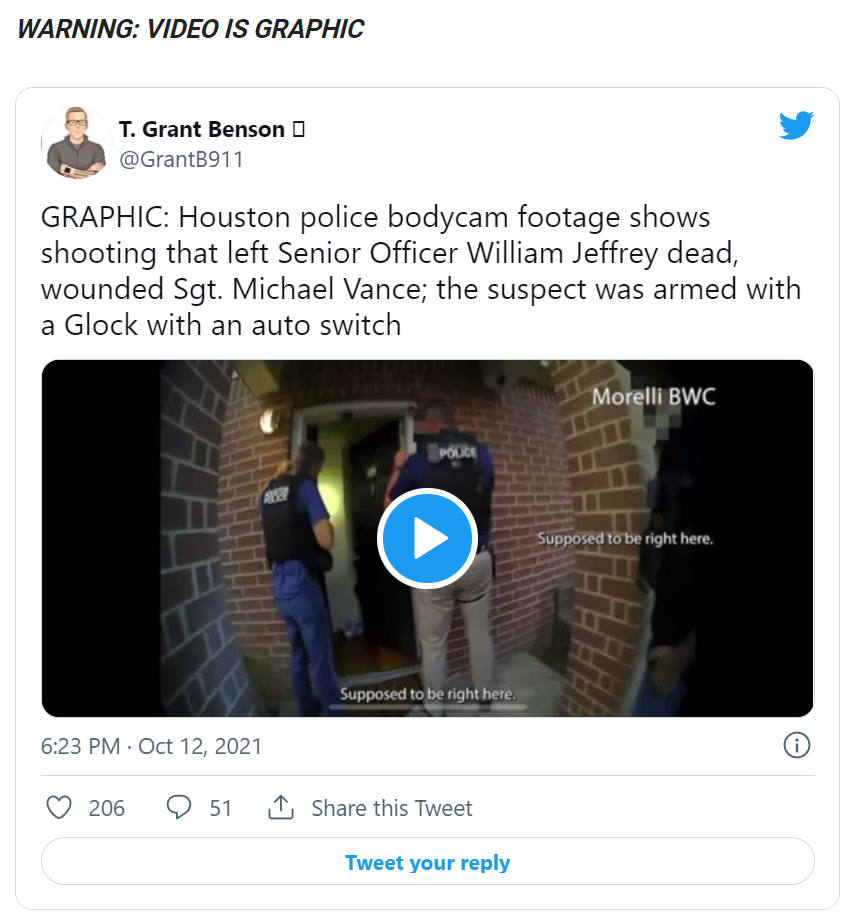Click the WARNING: VIDEO IS GRAPHIC heading
This screenshot has width=854, height=923.
coord(191,29)
